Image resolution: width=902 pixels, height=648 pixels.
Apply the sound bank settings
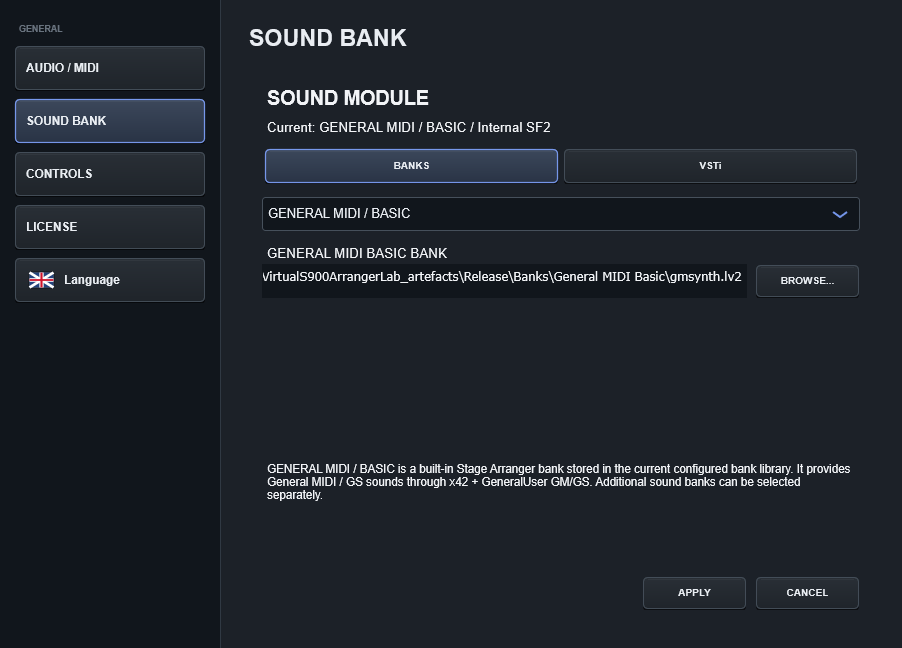click(x=694, y=593)
